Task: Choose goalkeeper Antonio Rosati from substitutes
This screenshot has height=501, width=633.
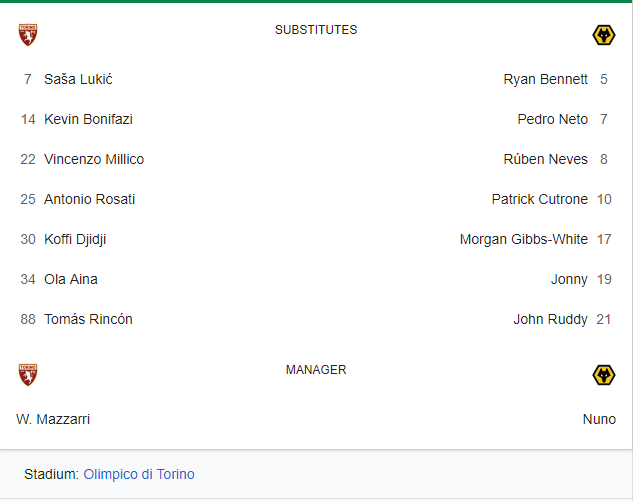Action: [x=90, y=199]
